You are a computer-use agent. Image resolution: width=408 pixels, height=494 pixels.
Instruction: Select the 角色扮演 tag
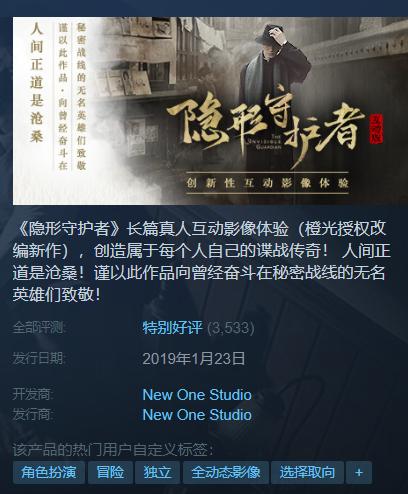[49, 472]
